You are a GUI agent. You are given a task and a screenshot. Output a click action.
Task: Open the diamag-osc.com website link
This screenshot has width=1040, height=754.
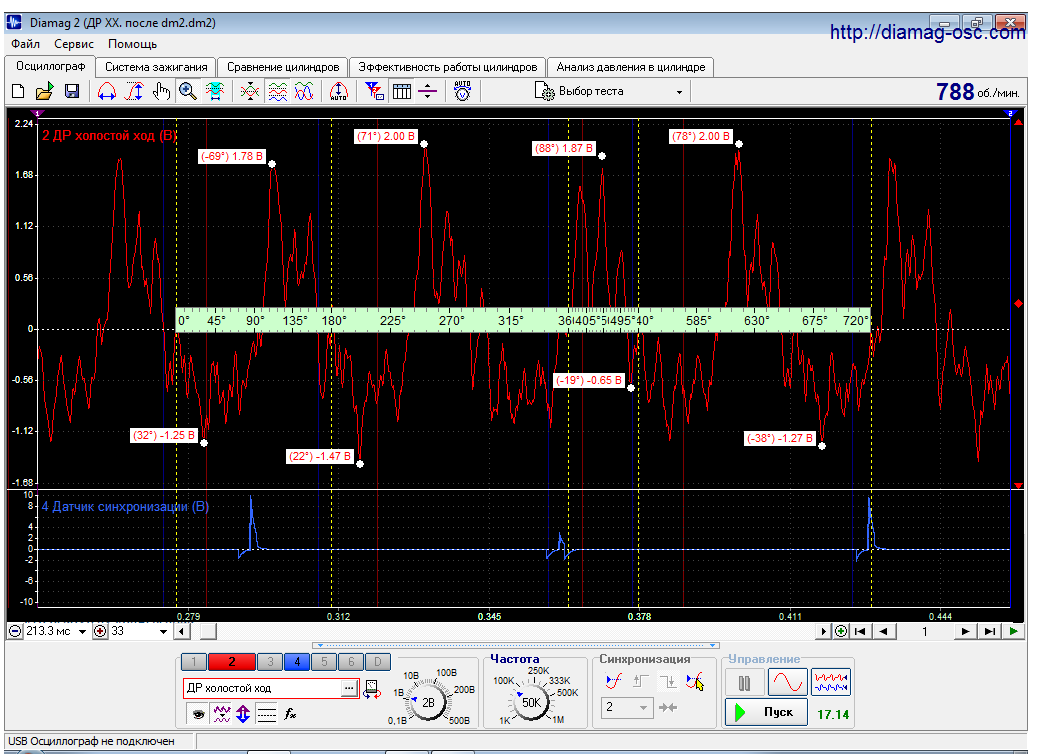coord(927,32)
